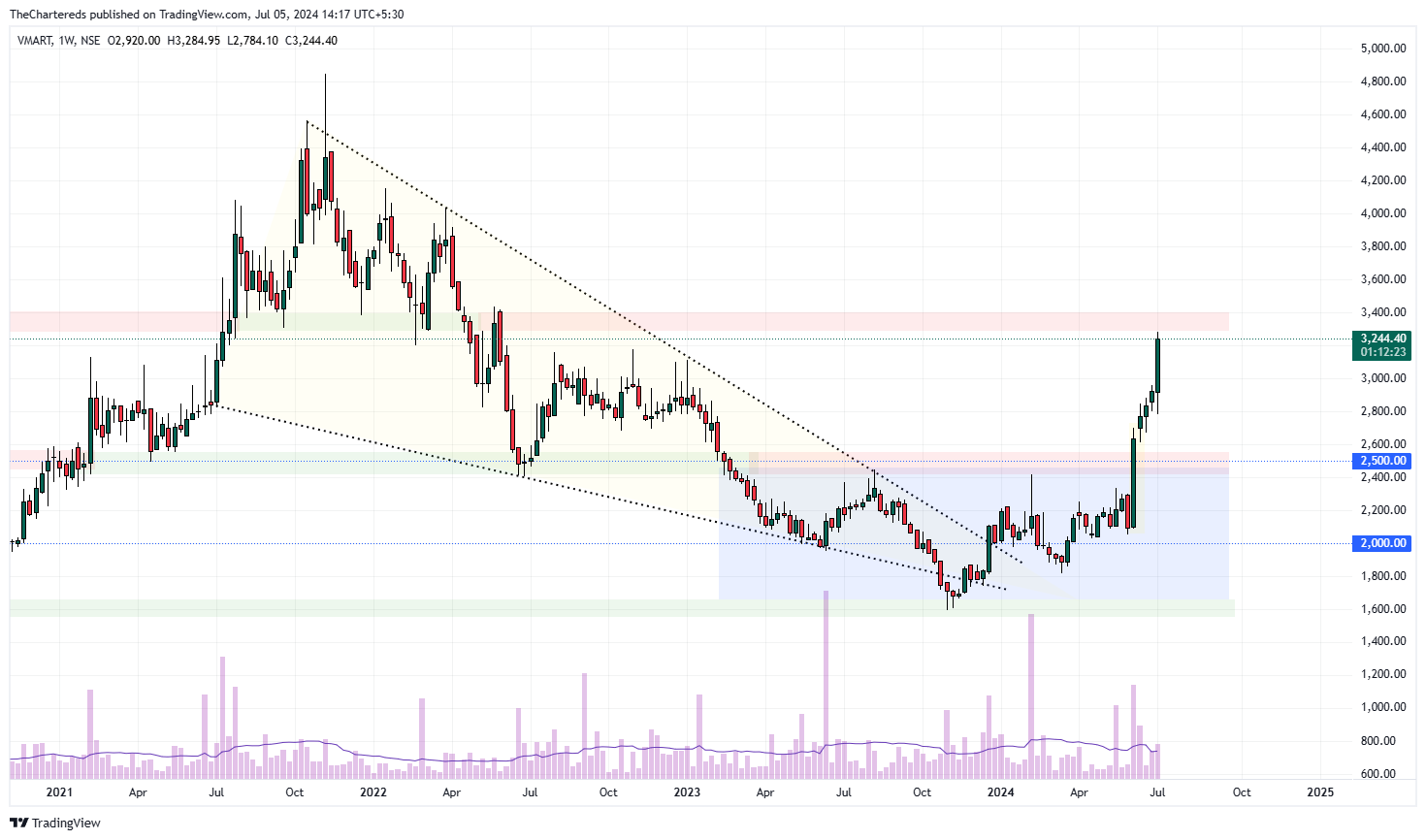Click the VMART, 1W, NSE symbol legend
Screen dimensions: 1426x840
[x=58, y=41]
